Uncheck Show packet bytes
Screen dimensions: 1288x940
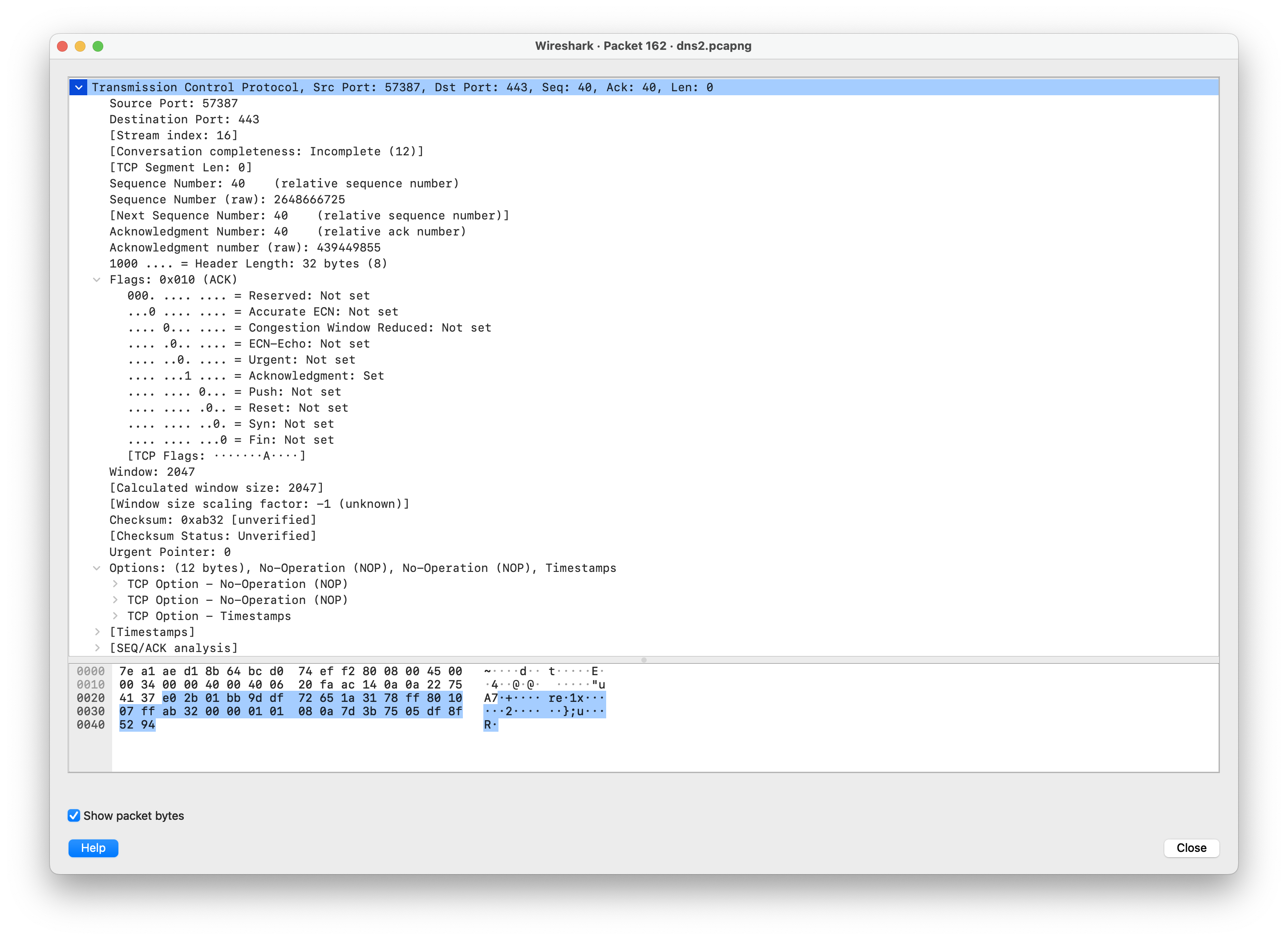coord(74,815)
